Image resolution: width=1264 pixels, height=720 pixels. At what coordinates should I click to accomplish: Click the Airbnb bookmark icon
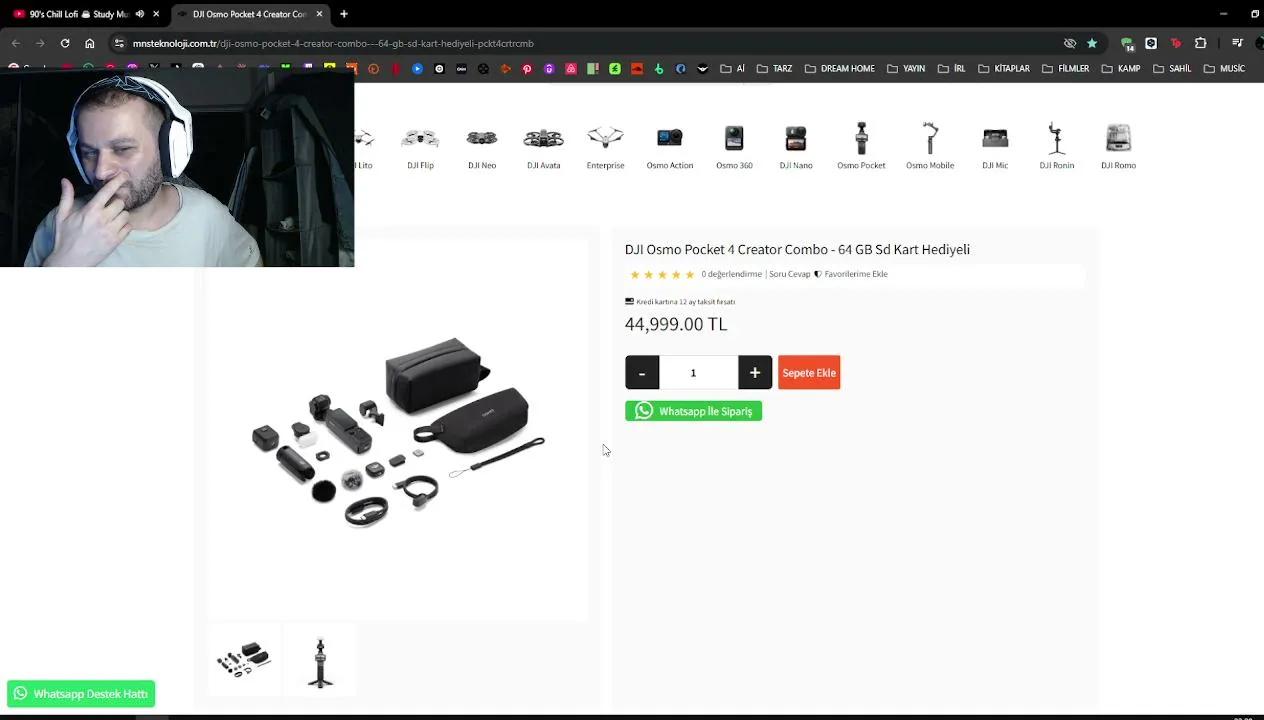[571, 69]
